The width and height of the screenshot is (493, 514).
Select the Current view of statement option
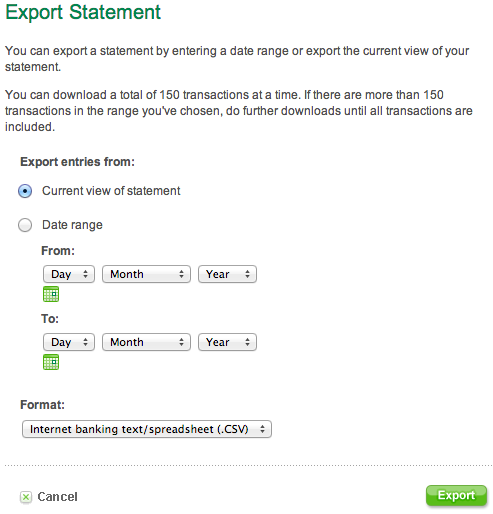pyautogui.click(x=25, y=191)
